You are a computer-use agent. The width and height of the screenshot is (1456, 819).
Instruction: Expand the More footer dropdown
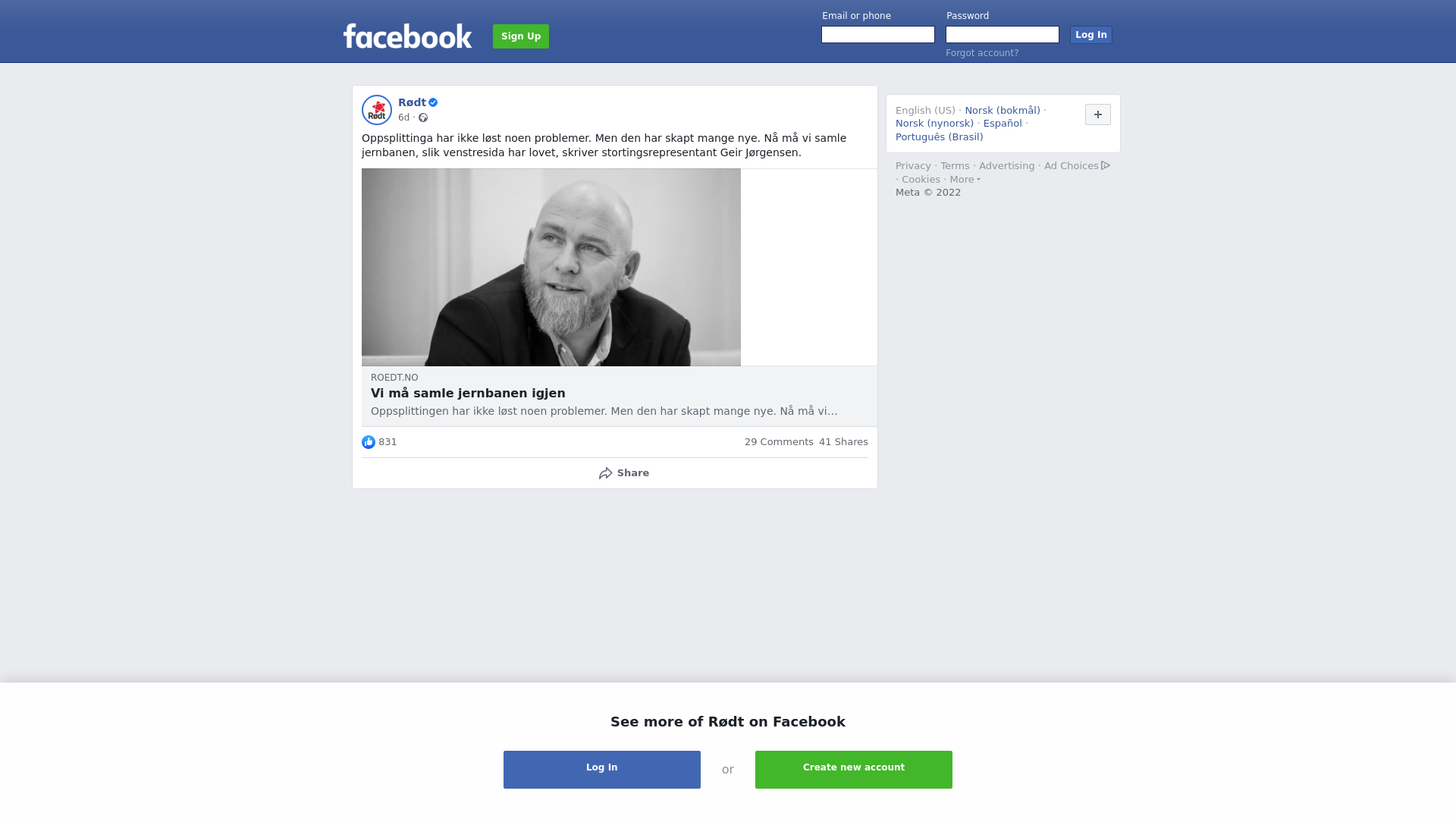965,180
